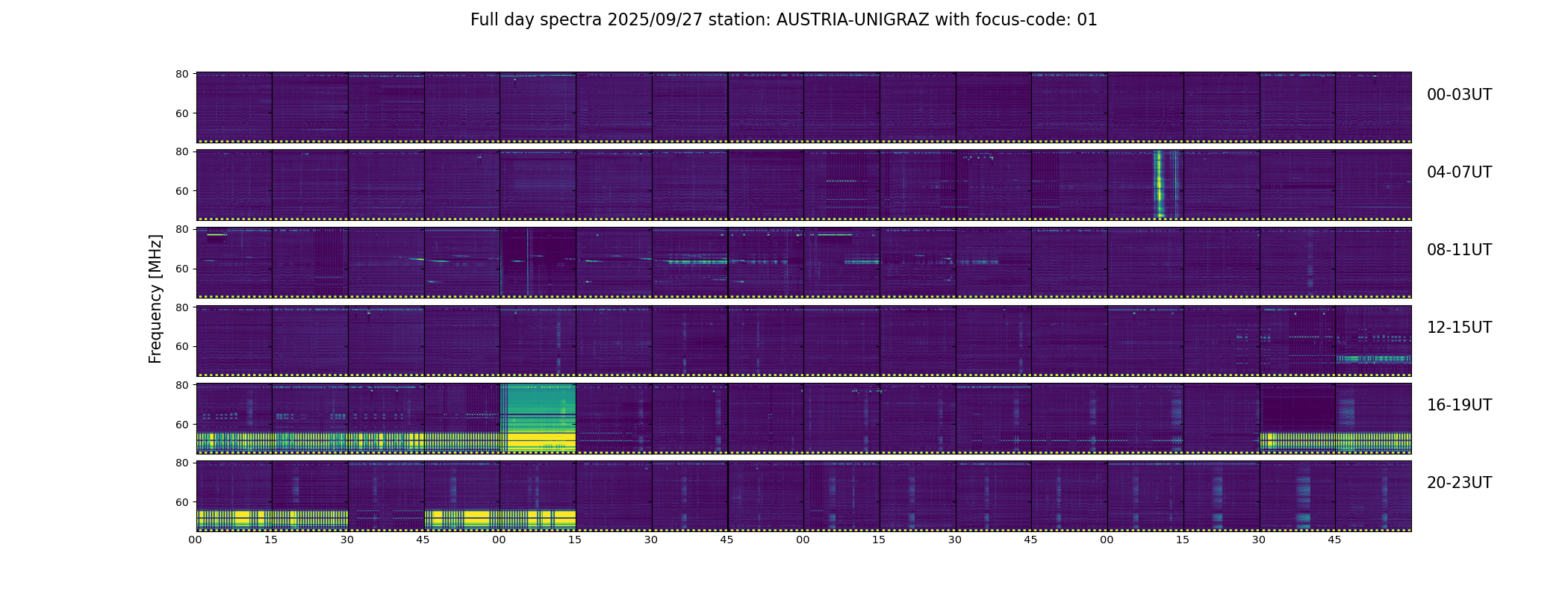Select the '16-19UT' row label
Screen dimensions: 1568x597
[1459, 405]
